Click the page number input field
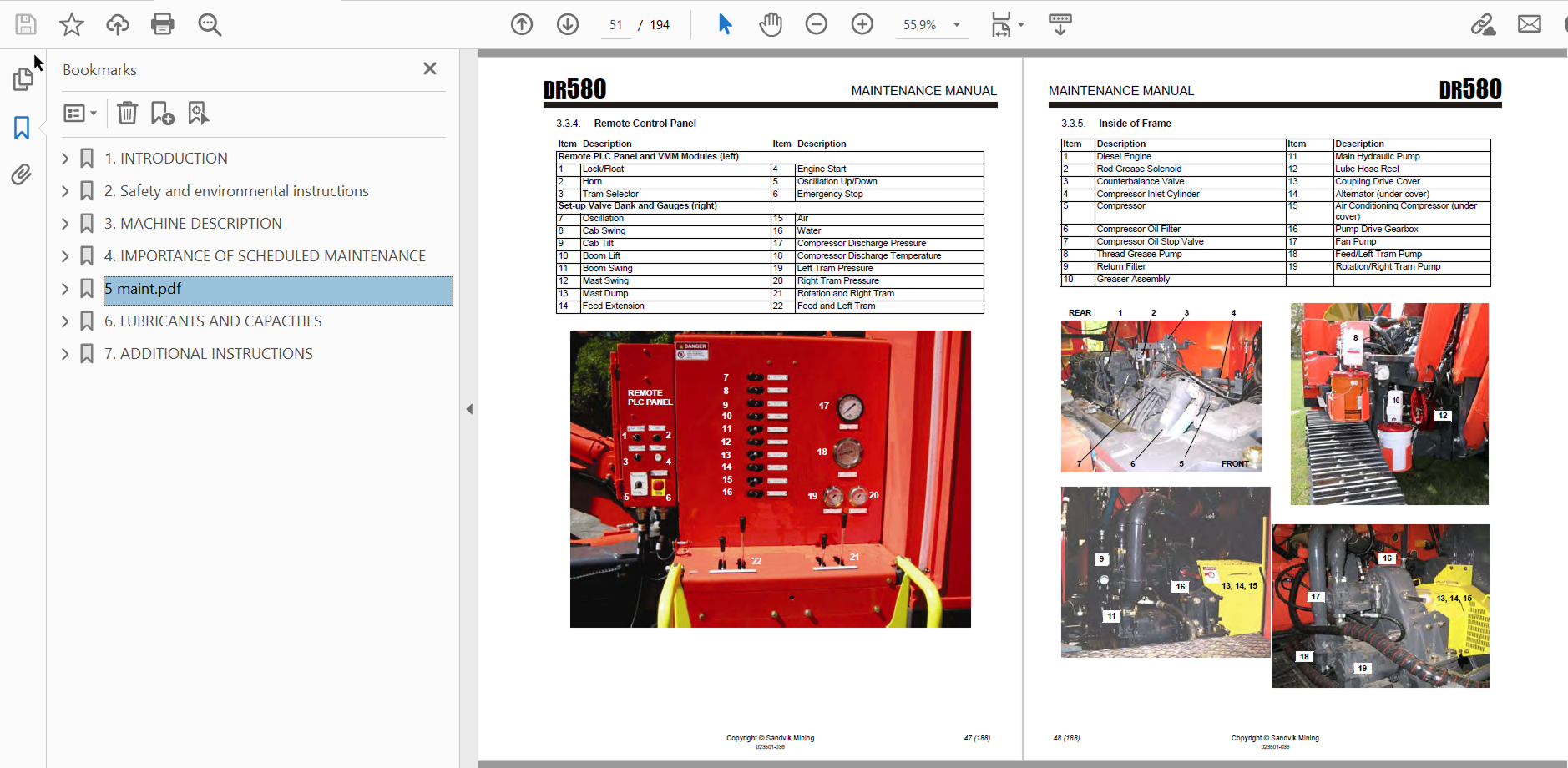The height and width of the screenshot is (768, 1568). (616, 25)
